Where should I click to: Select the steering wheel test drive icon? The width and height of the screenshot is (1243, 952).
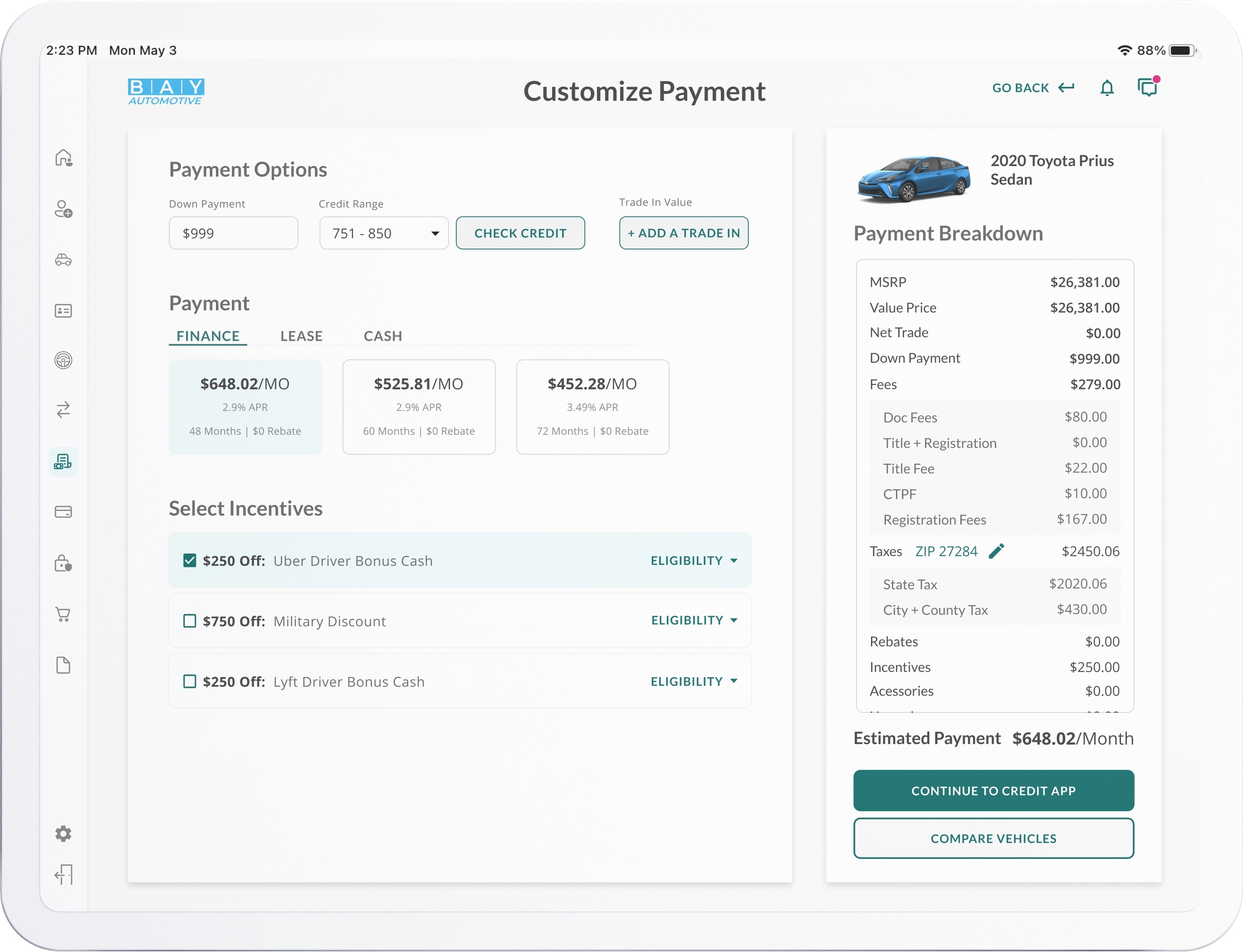tap(63, 360)
